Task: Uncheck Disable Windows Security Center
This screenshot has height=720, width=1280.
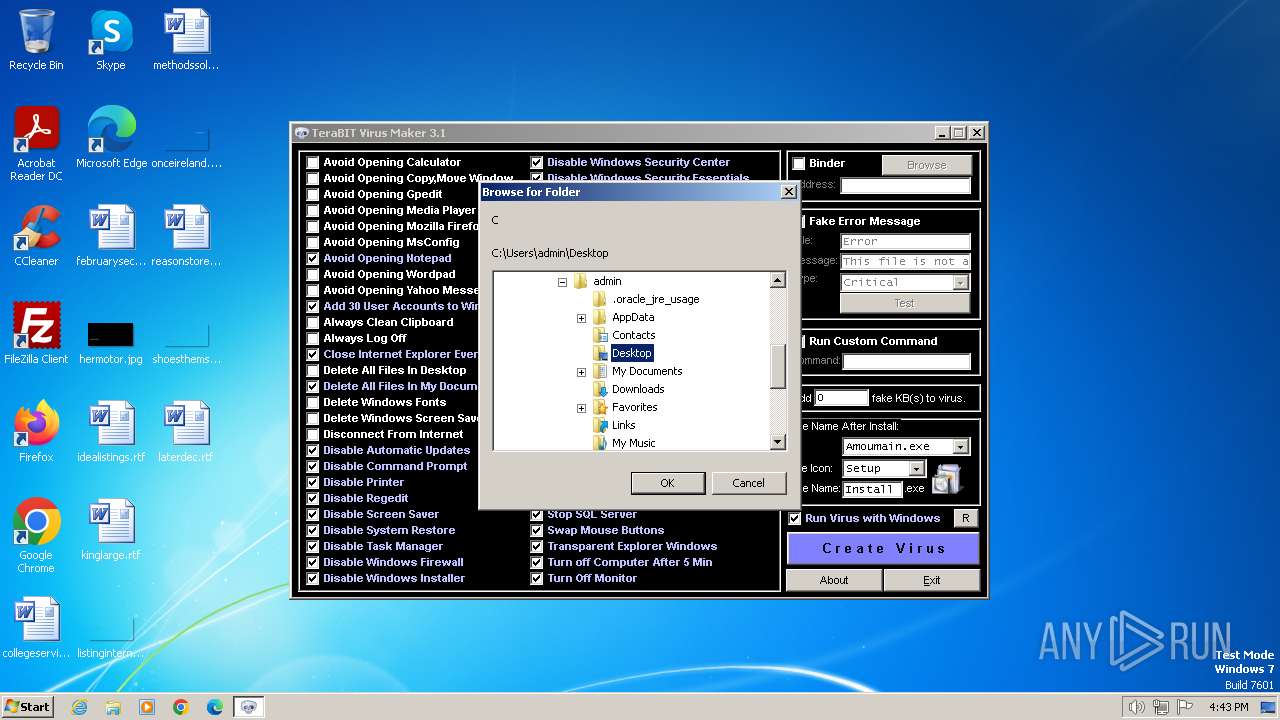Action: pyautogui.click(x=537, y=162)
